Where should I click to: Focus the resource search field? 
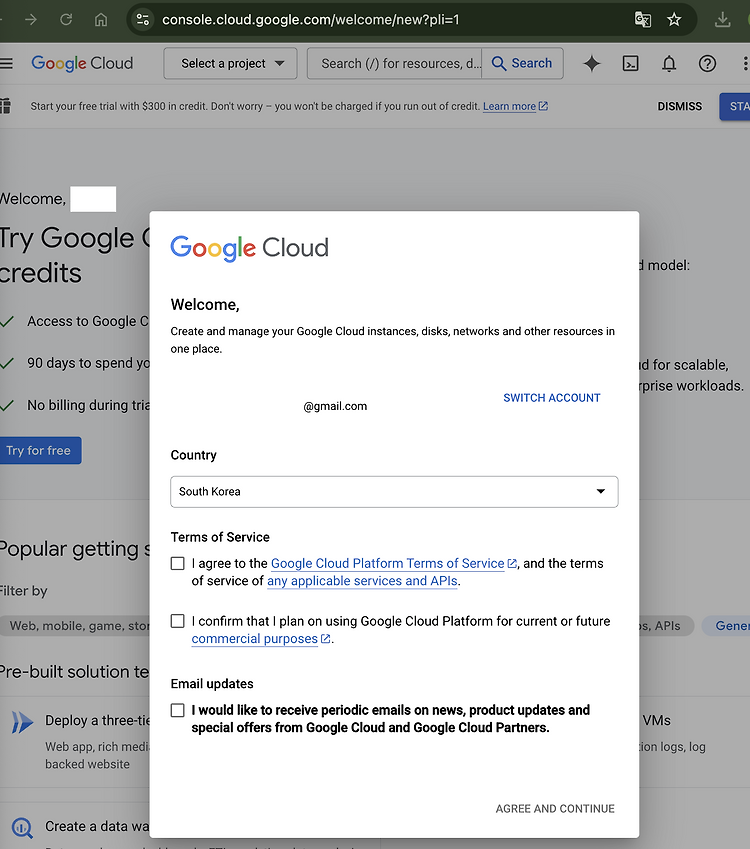395,63
